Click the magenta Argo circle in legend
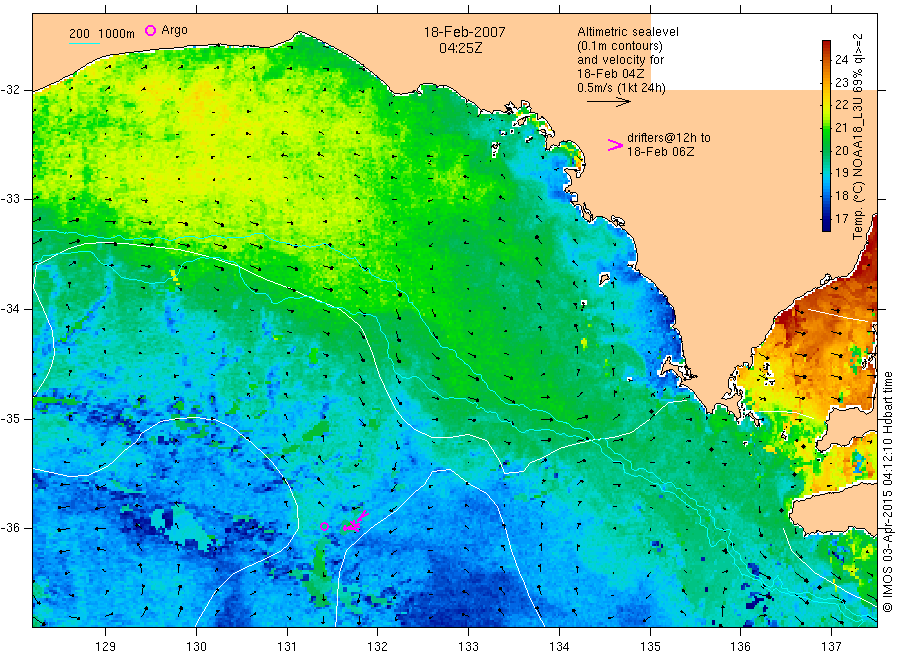This screenshot has height=660, width=900. (150, 30)
